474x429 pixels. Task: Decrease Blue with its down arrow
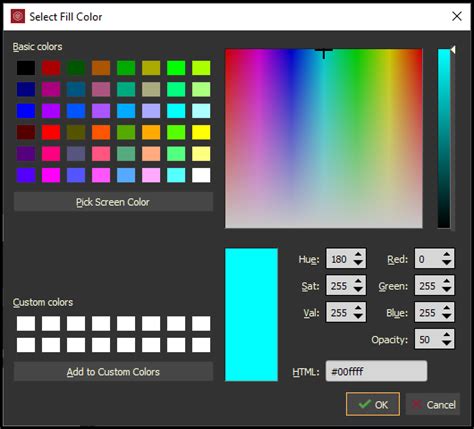[x=447, y=316]
